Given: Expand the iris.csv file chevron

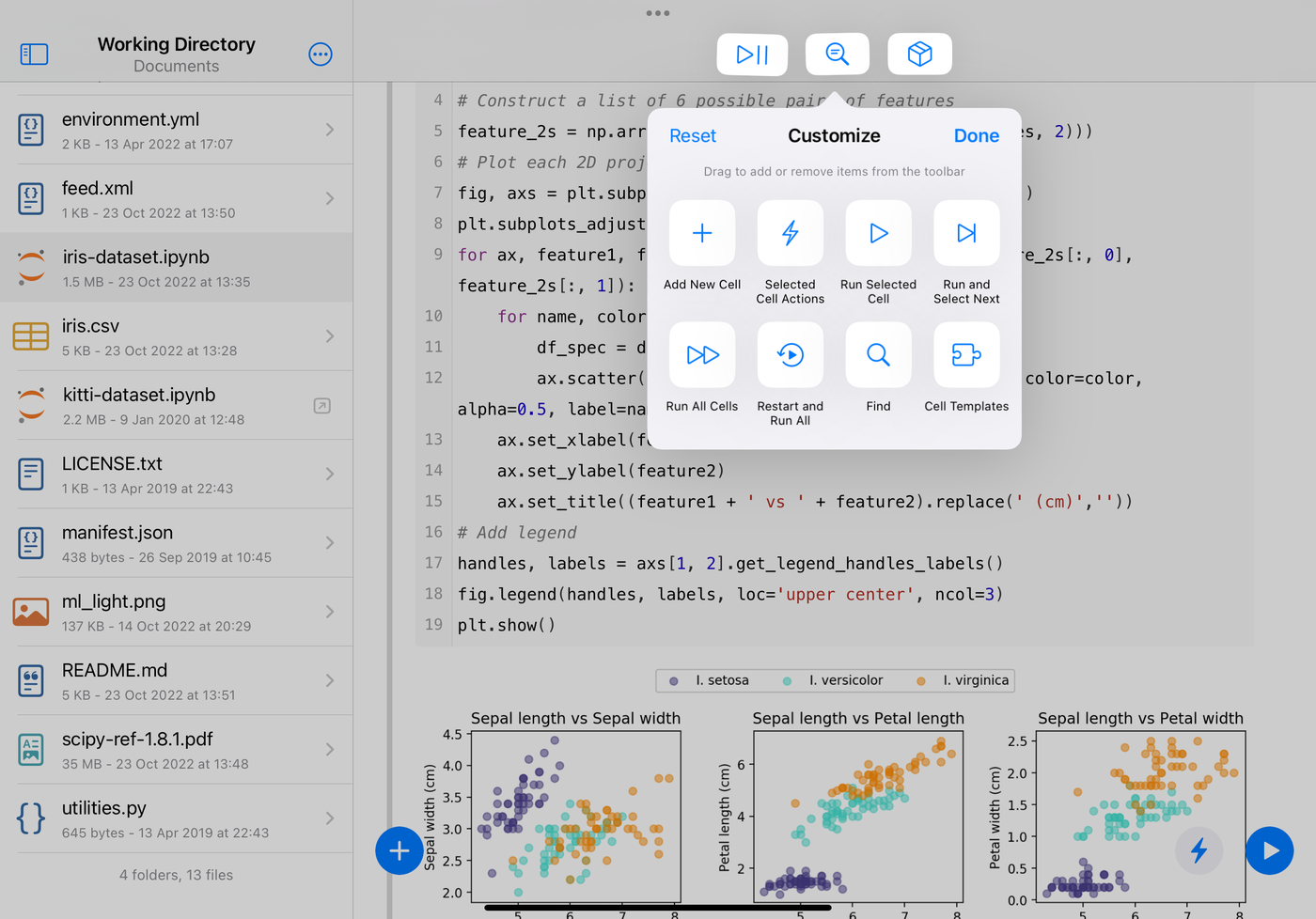Looking at the screenshot, I should 330,336.
